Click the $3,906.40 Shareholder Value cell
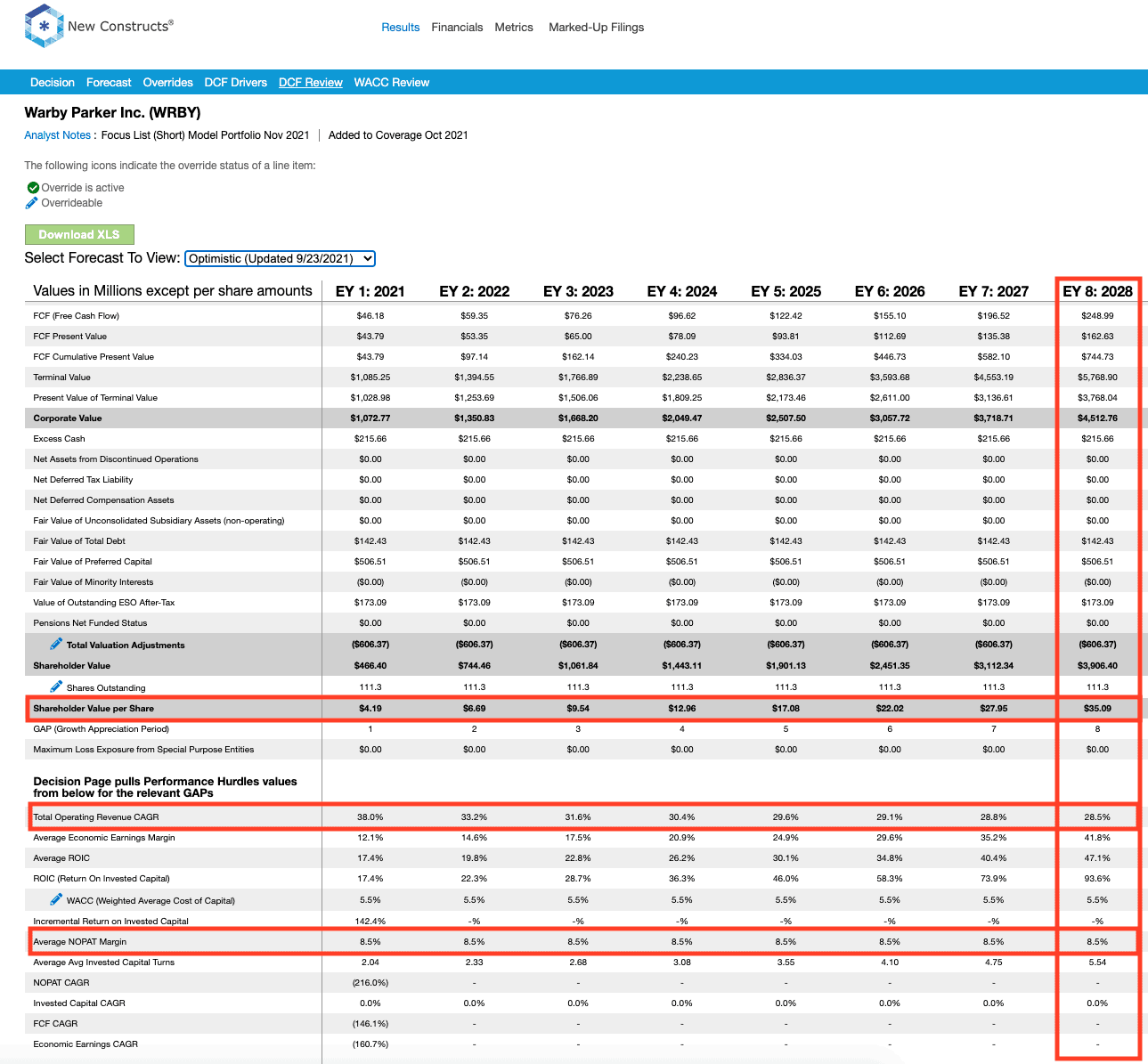 click(x=1098, y=666)
